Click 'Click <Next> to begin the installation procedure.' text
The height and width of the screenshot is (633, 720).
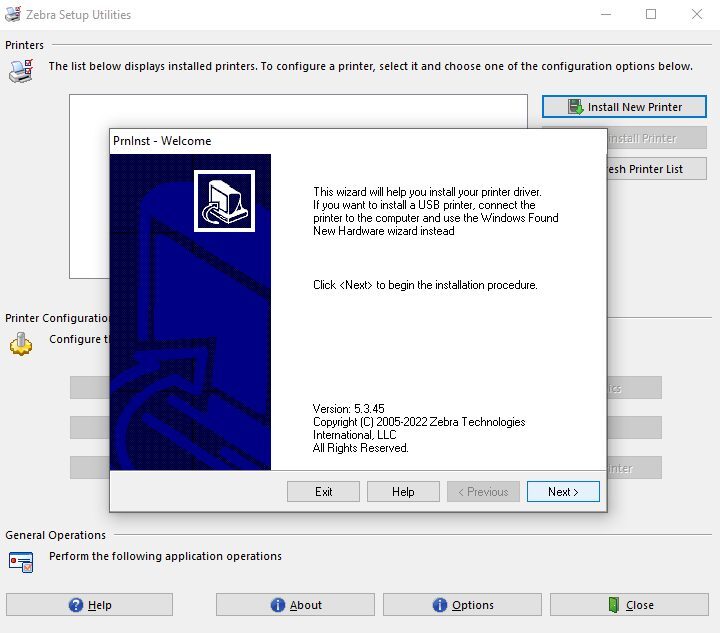tap(425, 285)
